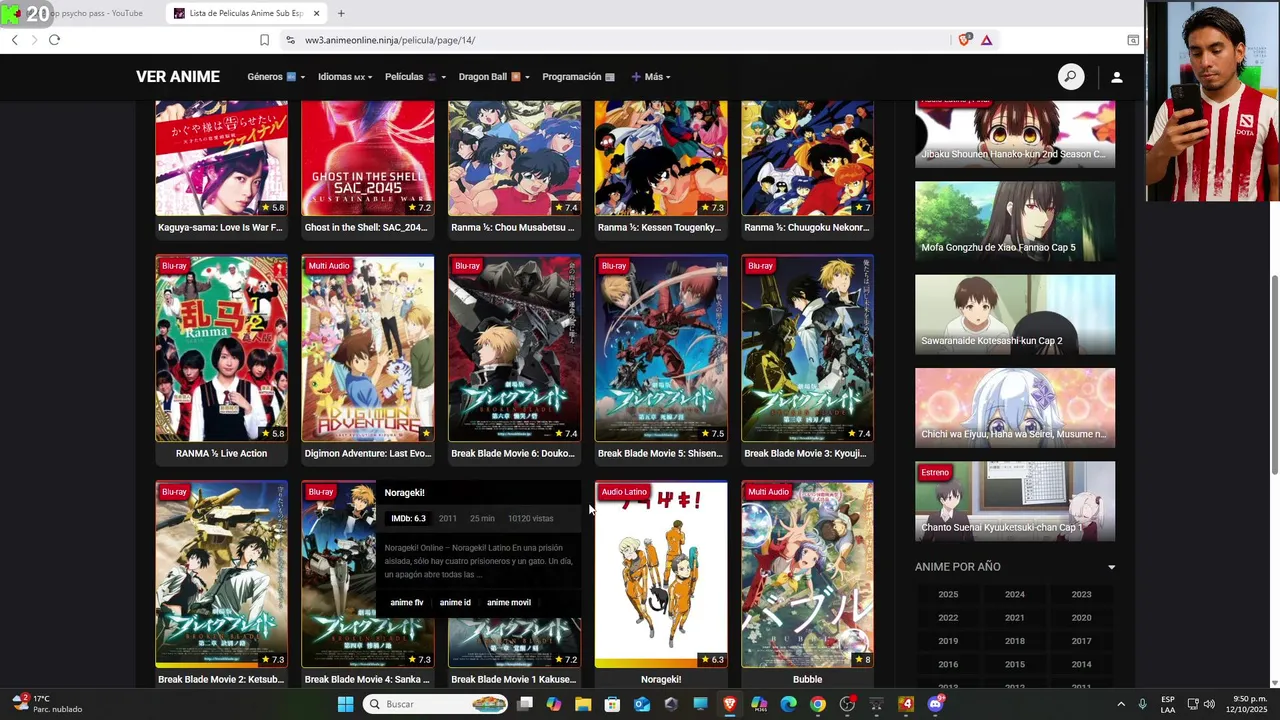Open Break Blade Movie 1 title link
The image size is (1280, 720).
(x=514, y=679)
